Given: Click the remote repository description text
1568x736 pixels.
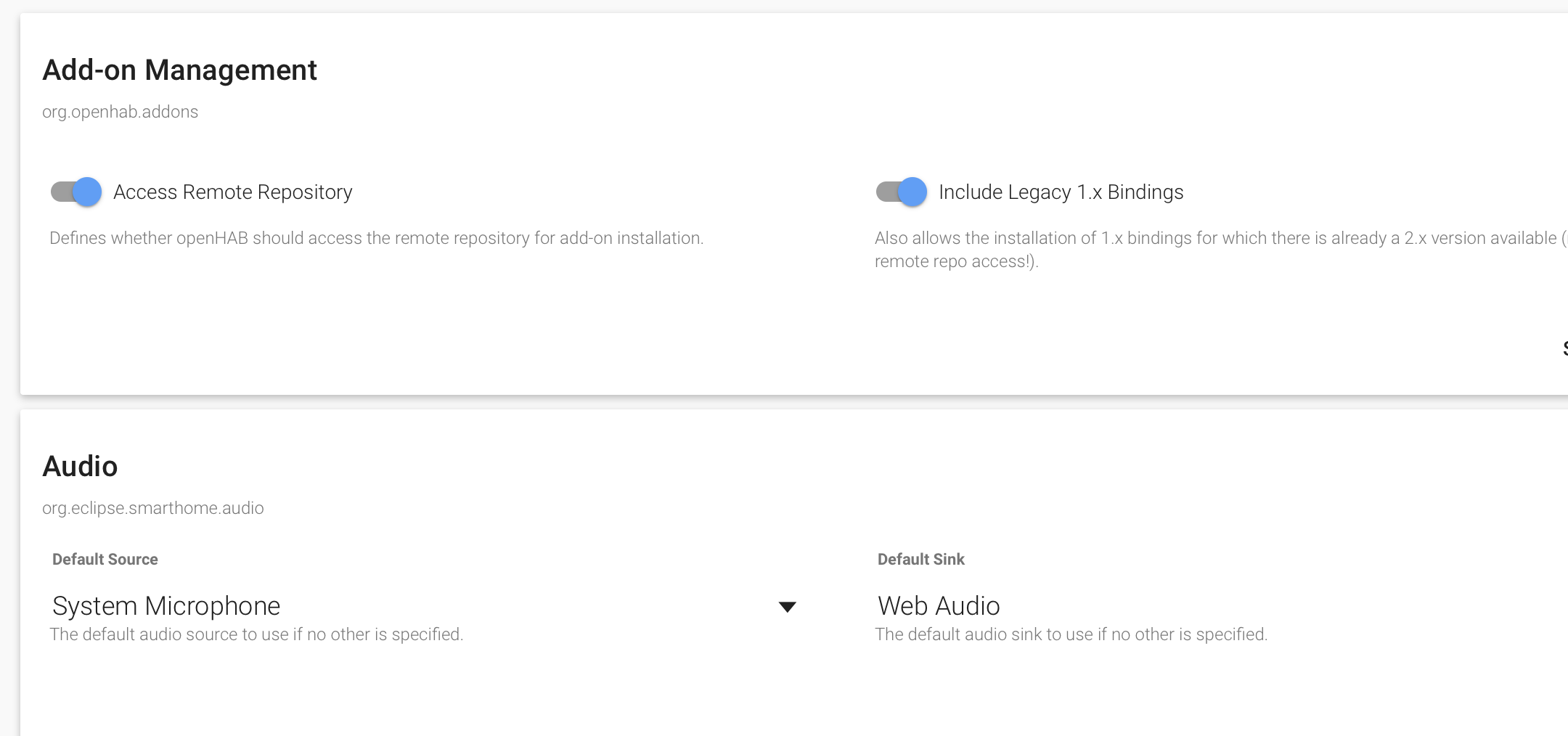Looking at the screenshot, I should pos(376,237).
